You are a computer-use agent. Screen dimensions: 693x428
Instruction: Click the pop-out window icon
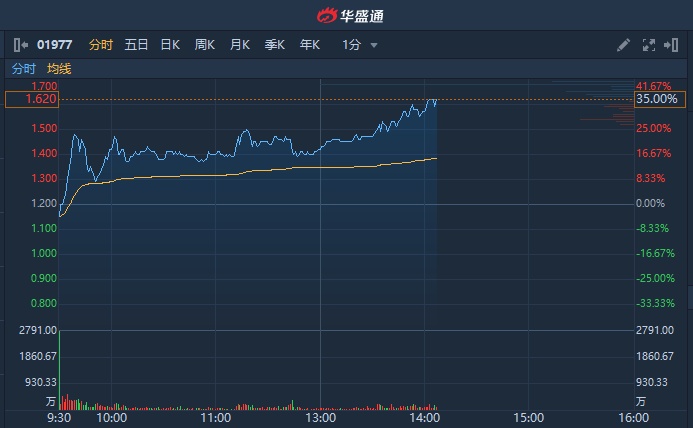pyautogui.click(x=672, y=45)
